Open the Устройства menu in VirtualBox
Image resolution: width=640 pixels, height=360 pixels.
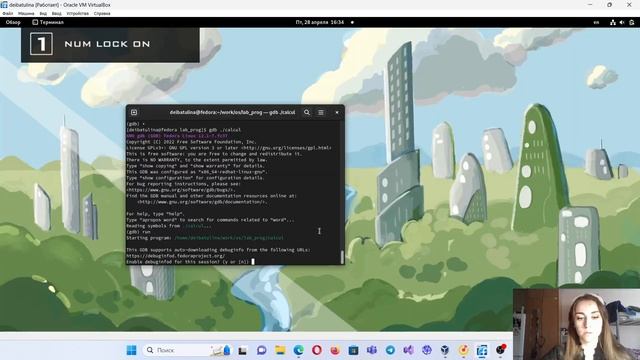point(78,13)
